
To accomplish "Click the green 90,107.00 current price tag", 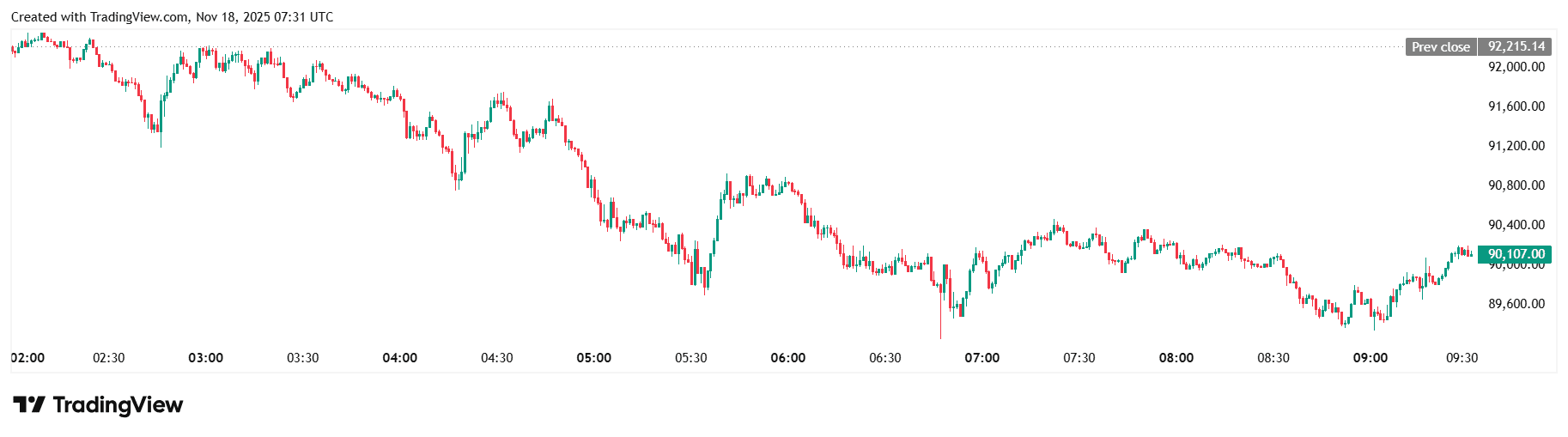I will [x=1516, y=254].
